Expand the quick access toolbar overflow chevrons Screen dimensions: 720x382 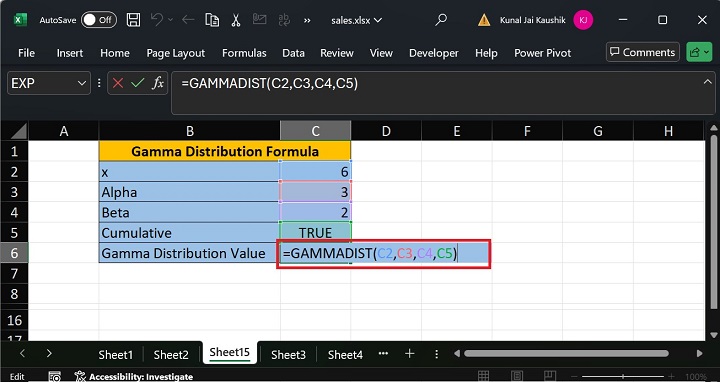(307, 20)
